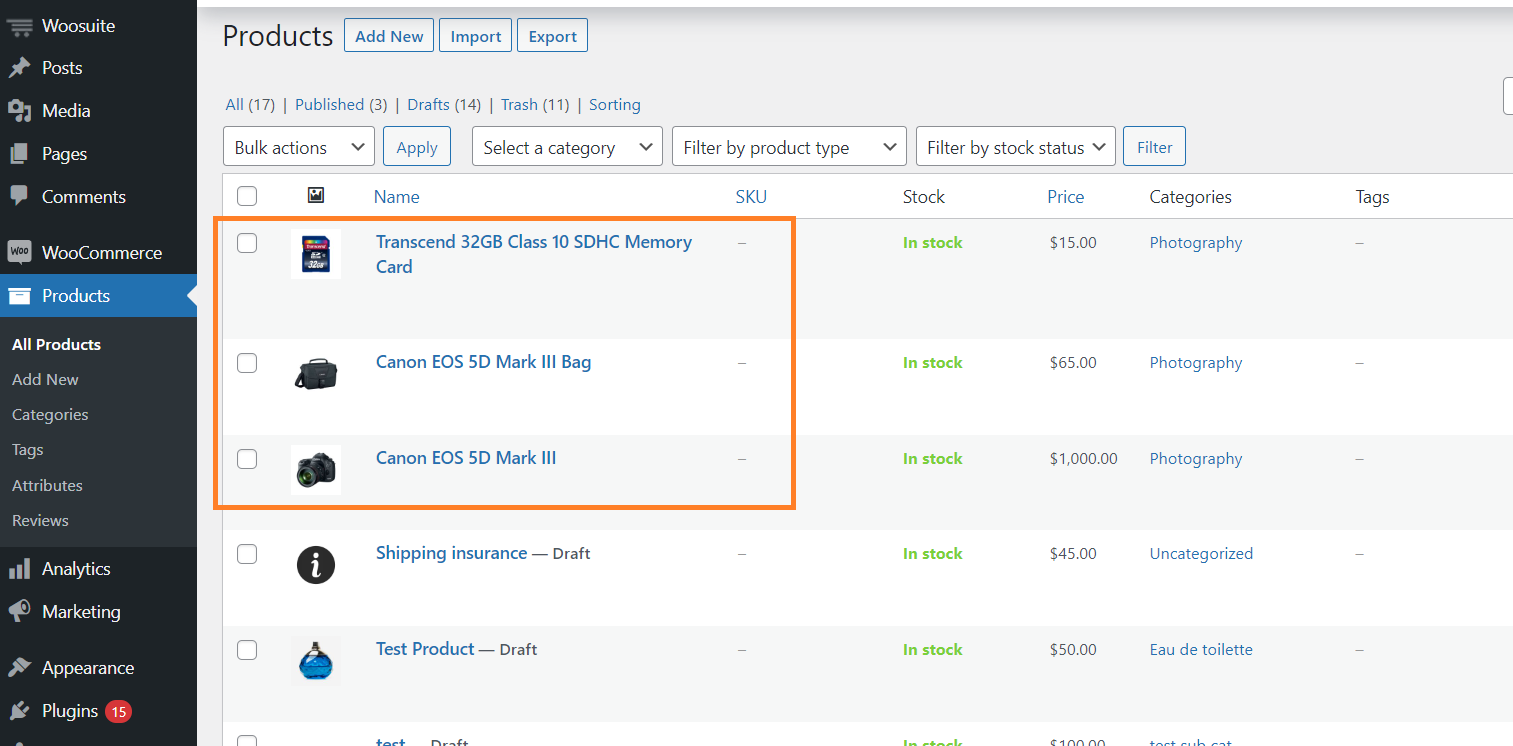This screenshot has height=746, width=1513.
Task: Click the $65.00 price cell
Action: [1073, 363]
